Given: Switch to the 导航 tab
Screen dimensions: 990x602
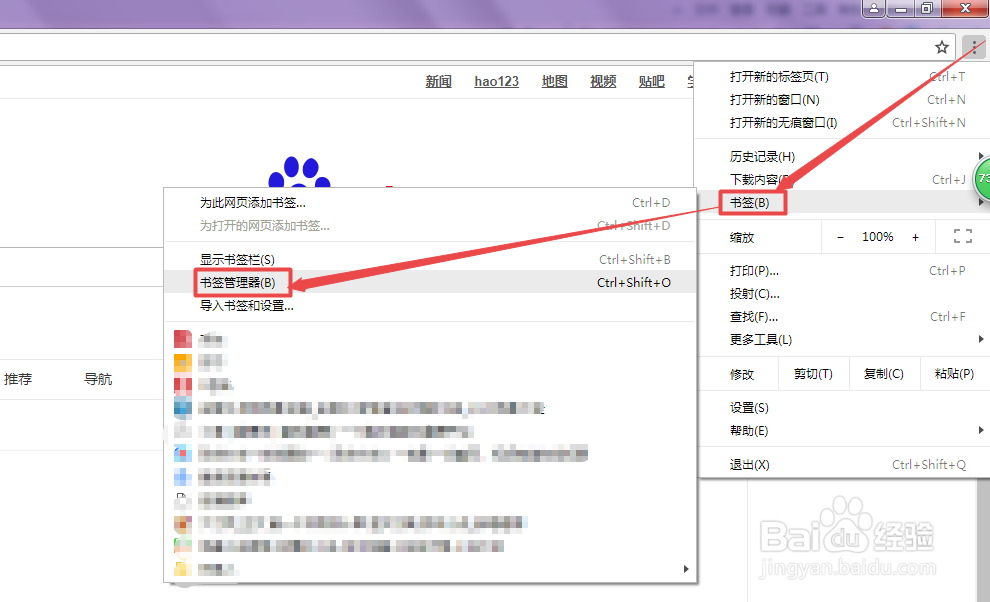Looking at the screenshot, I should 98,379.
